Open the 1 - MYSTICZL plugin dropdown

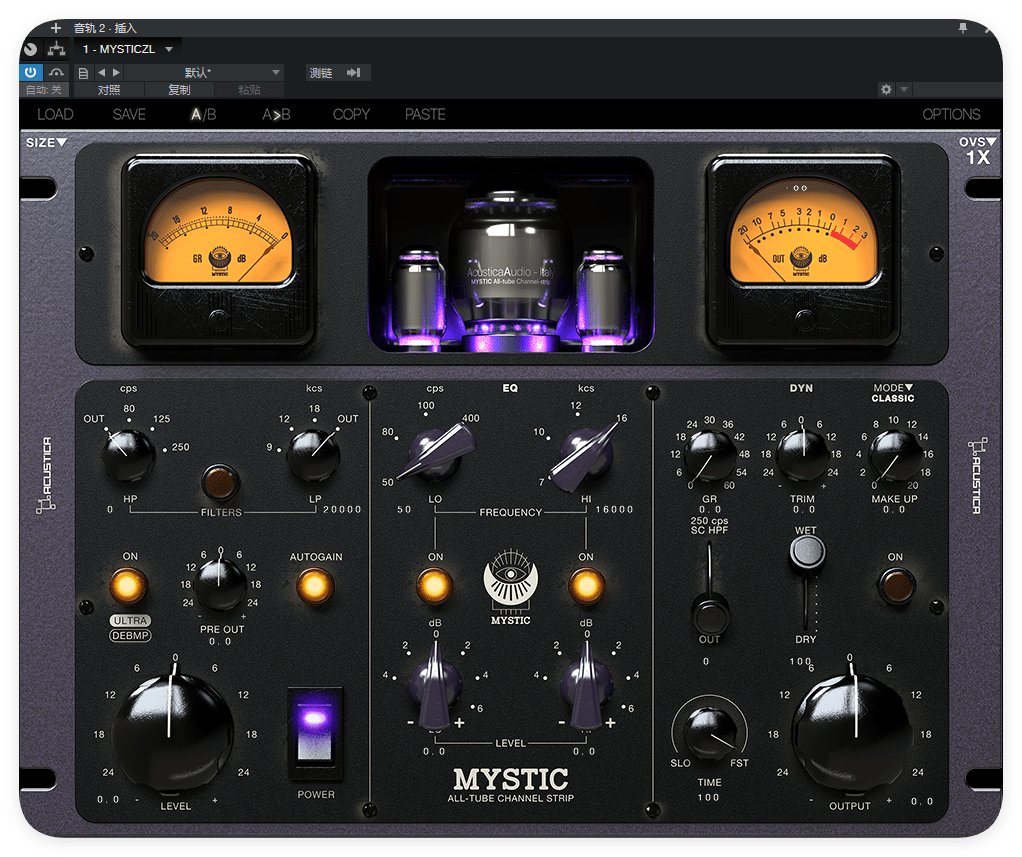click(128, 49)
